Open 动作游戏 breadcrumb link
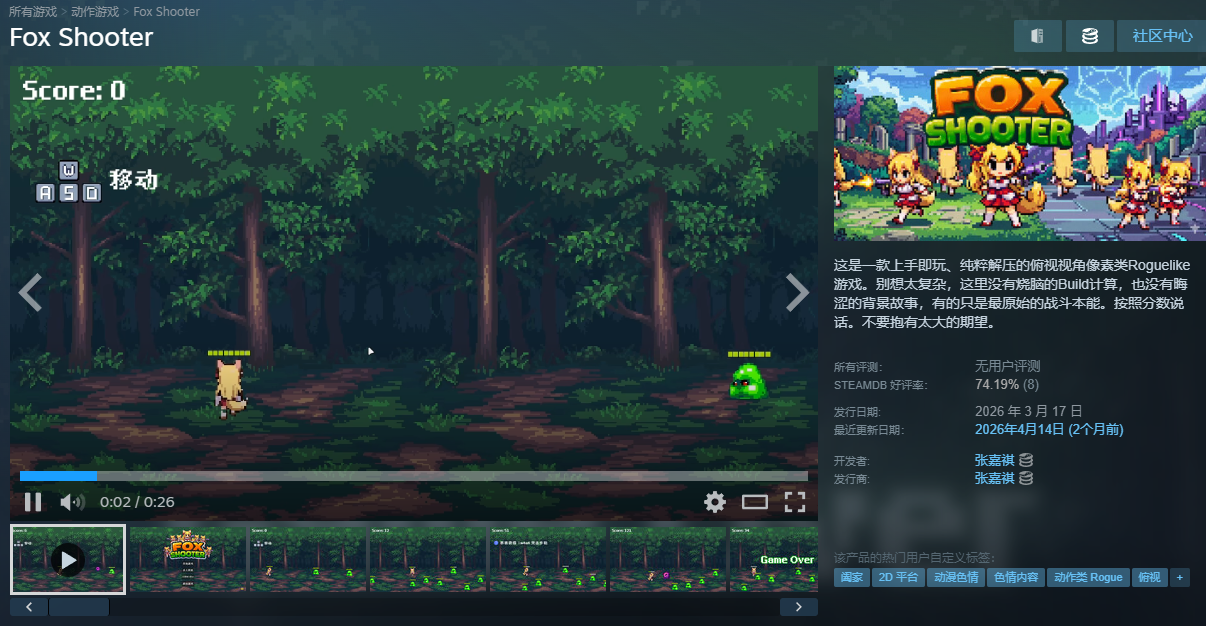Viewport: 1206px width, 626px height. (x=95, y=11)
